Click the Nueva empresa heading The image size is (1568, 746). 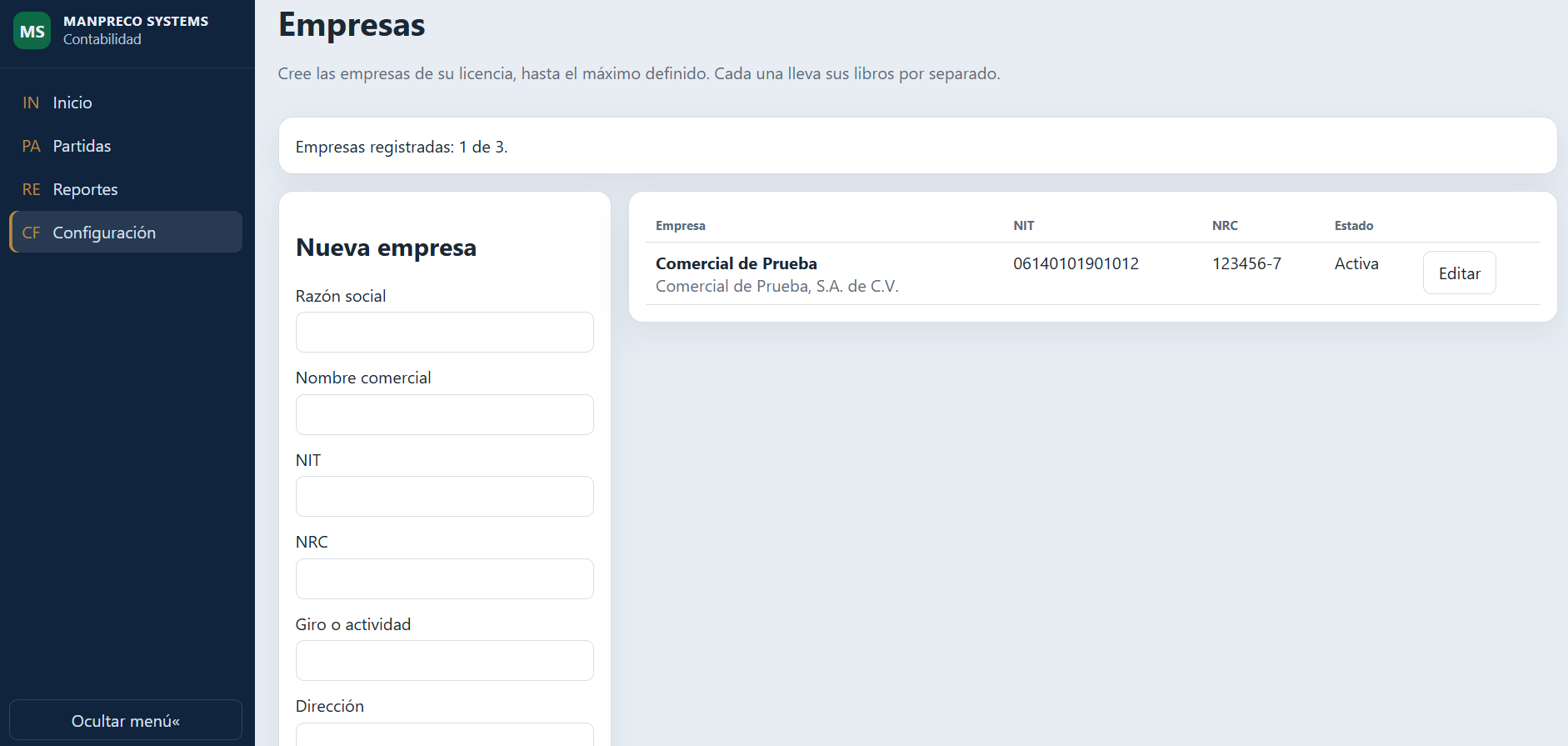coord(386,248)
